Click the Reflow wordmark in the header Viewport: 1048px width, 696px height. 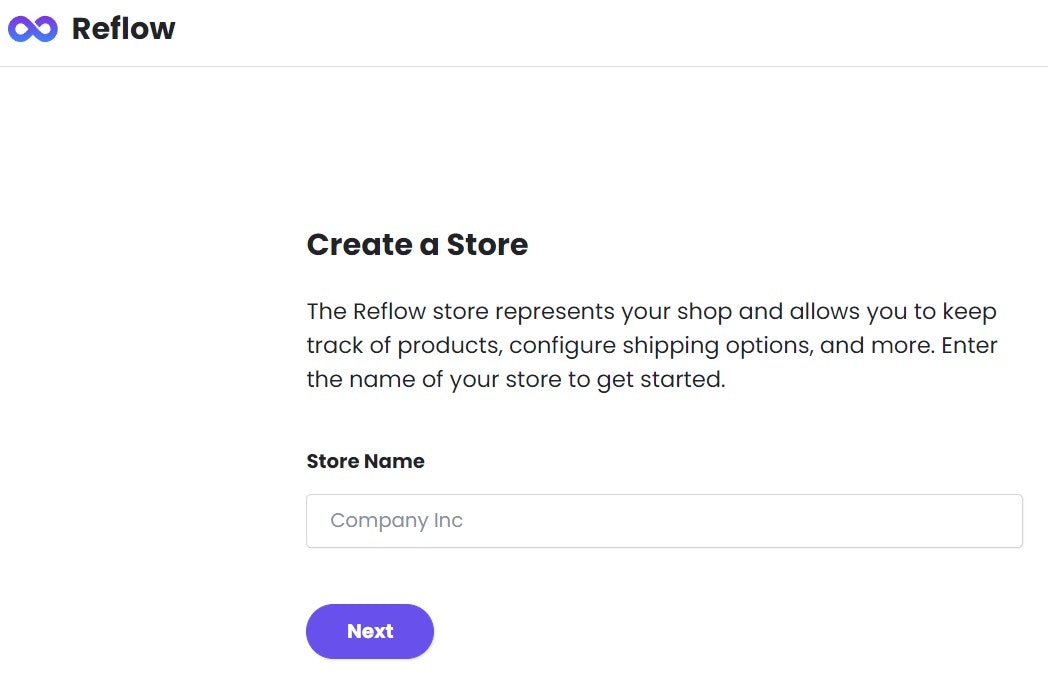tap(123, 28)
